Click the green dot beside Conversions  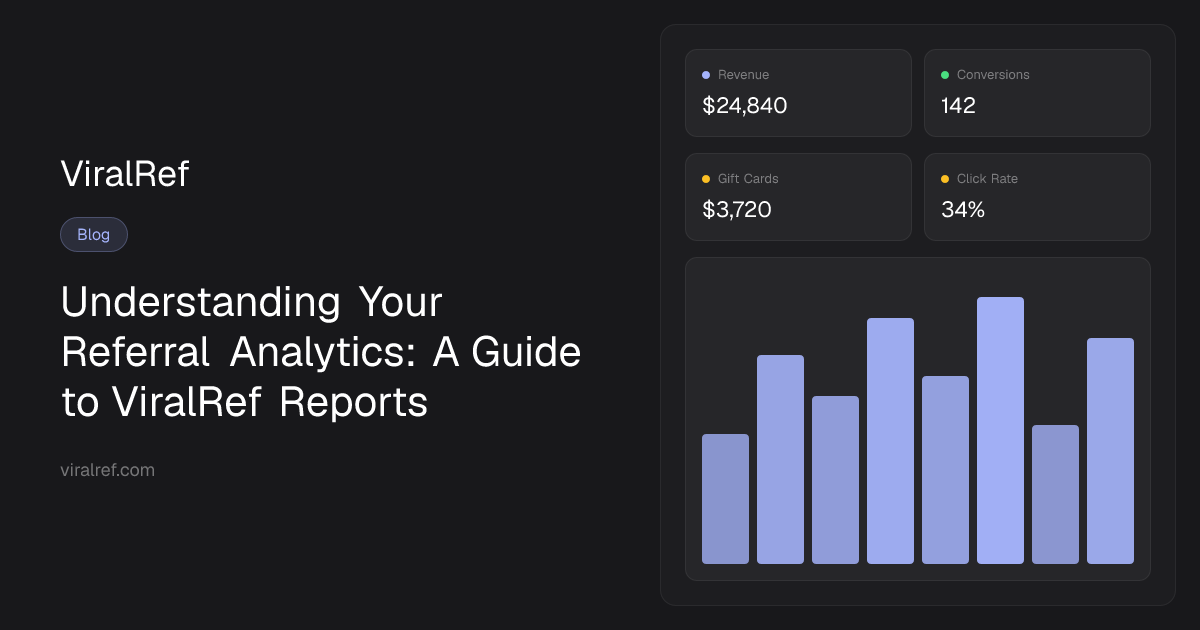945,75
